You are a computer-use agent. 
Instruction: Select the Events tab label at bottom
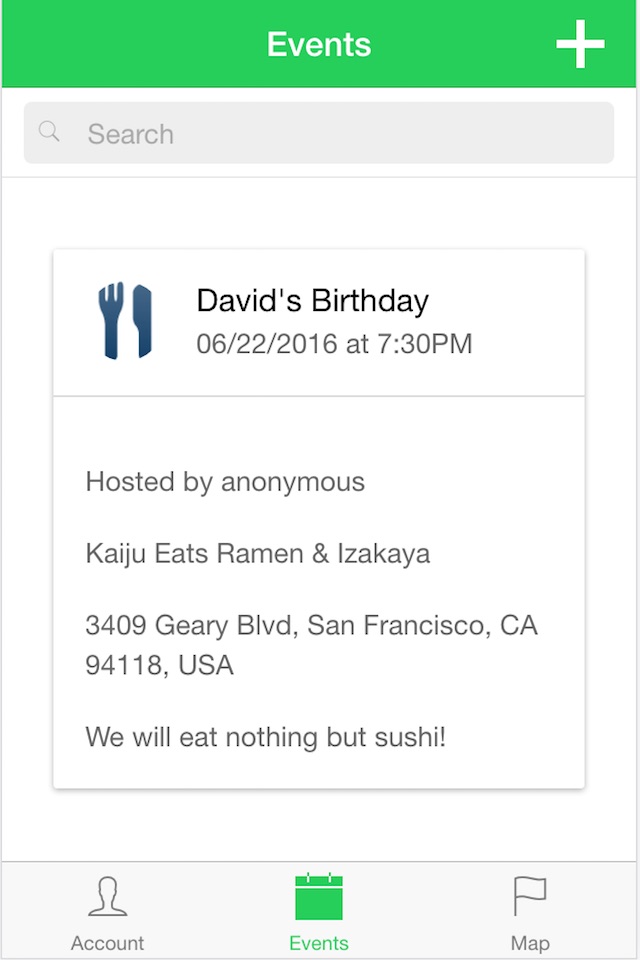319,943
